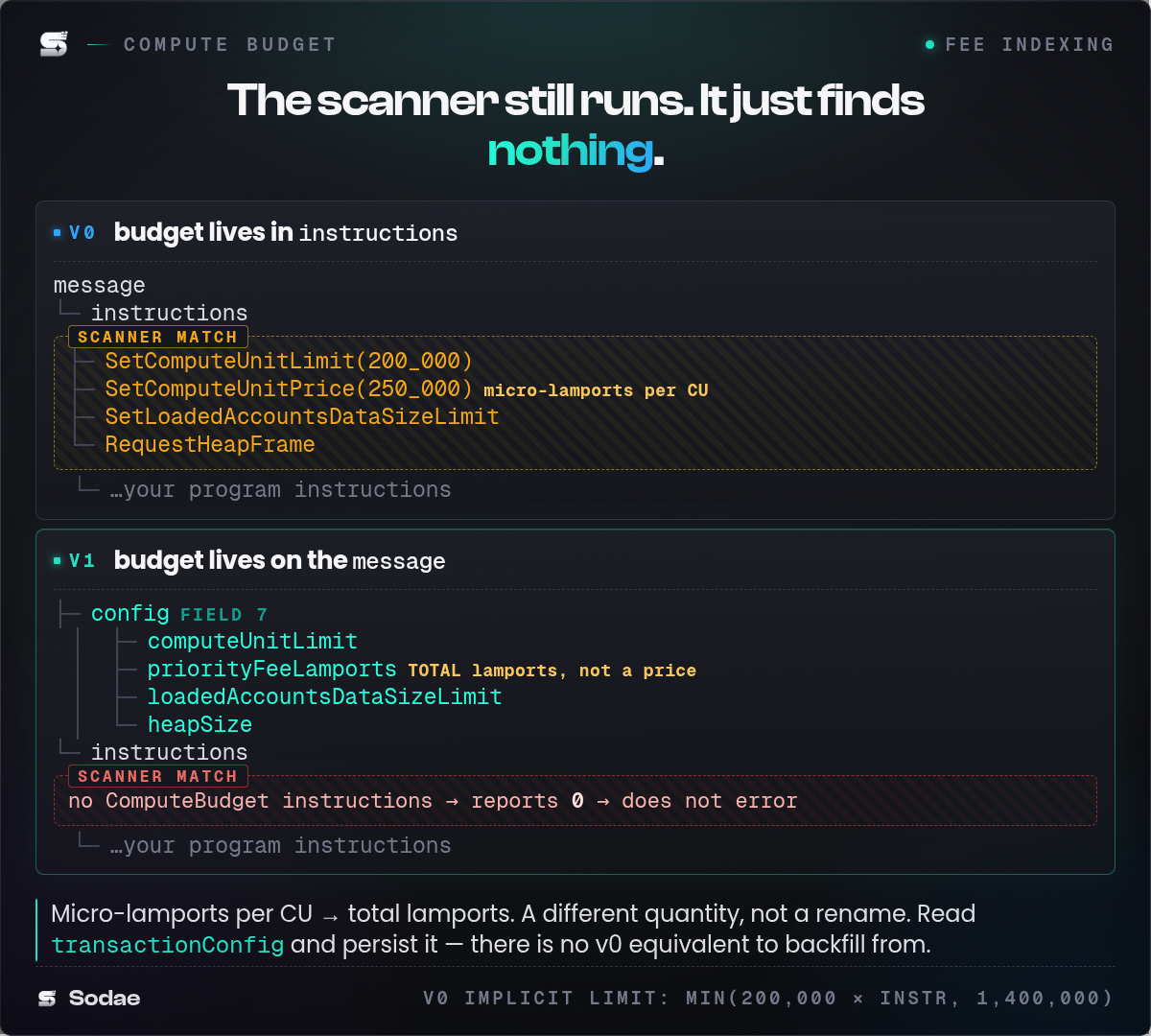
Task: Click the transactionConfig code link
Action: (x=168, y=945)
